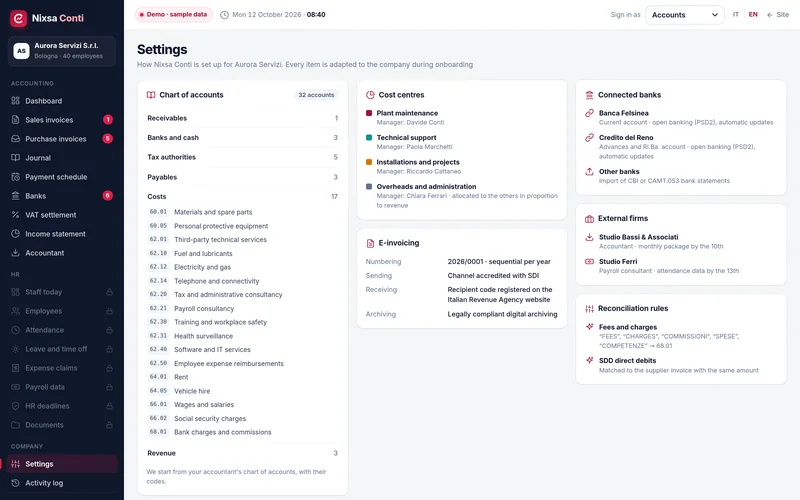
Task: Click the Reconciliation rules sliders icon
Action: coord(589,308)
